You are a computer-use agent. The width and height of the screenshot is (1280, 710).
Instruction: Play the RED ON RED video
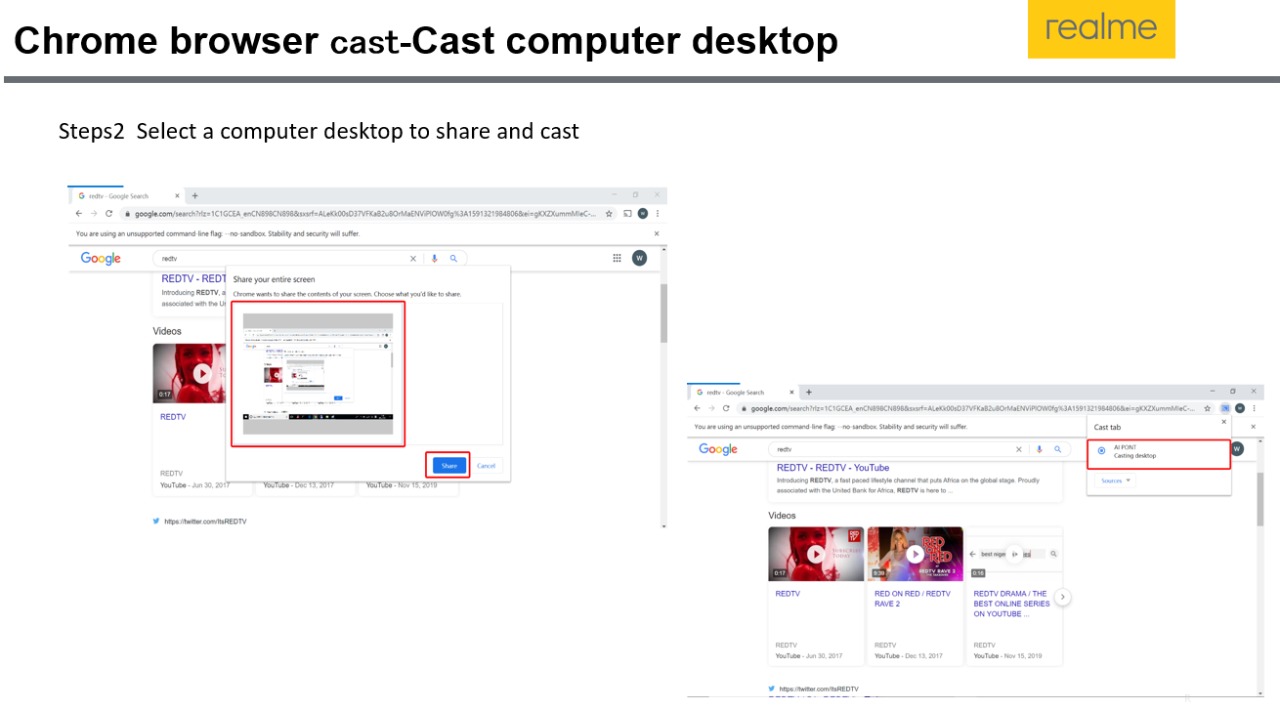[x=914, y=554]
